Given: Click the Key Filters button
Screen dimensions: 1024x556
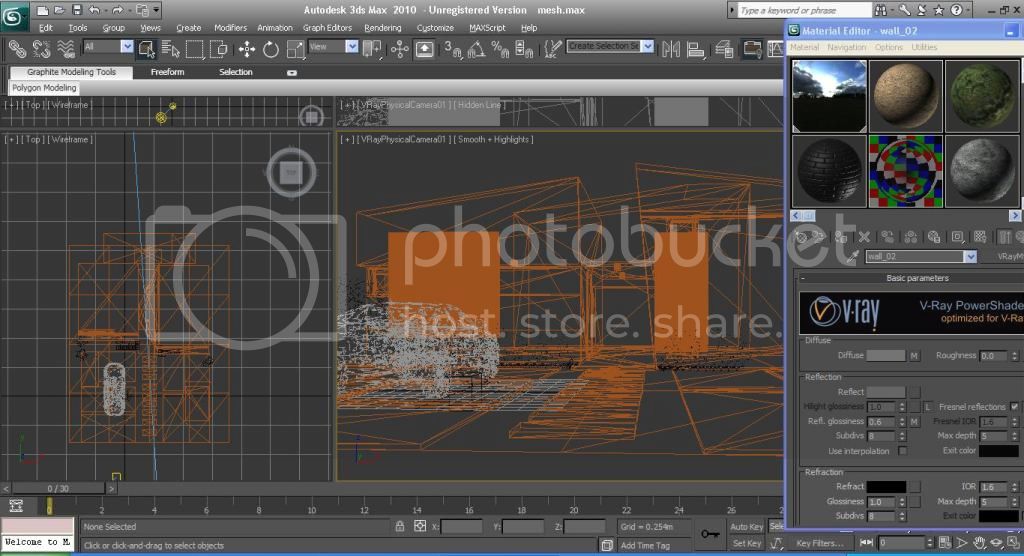Looking at the screenshot, I should click(x=819, y=543).
